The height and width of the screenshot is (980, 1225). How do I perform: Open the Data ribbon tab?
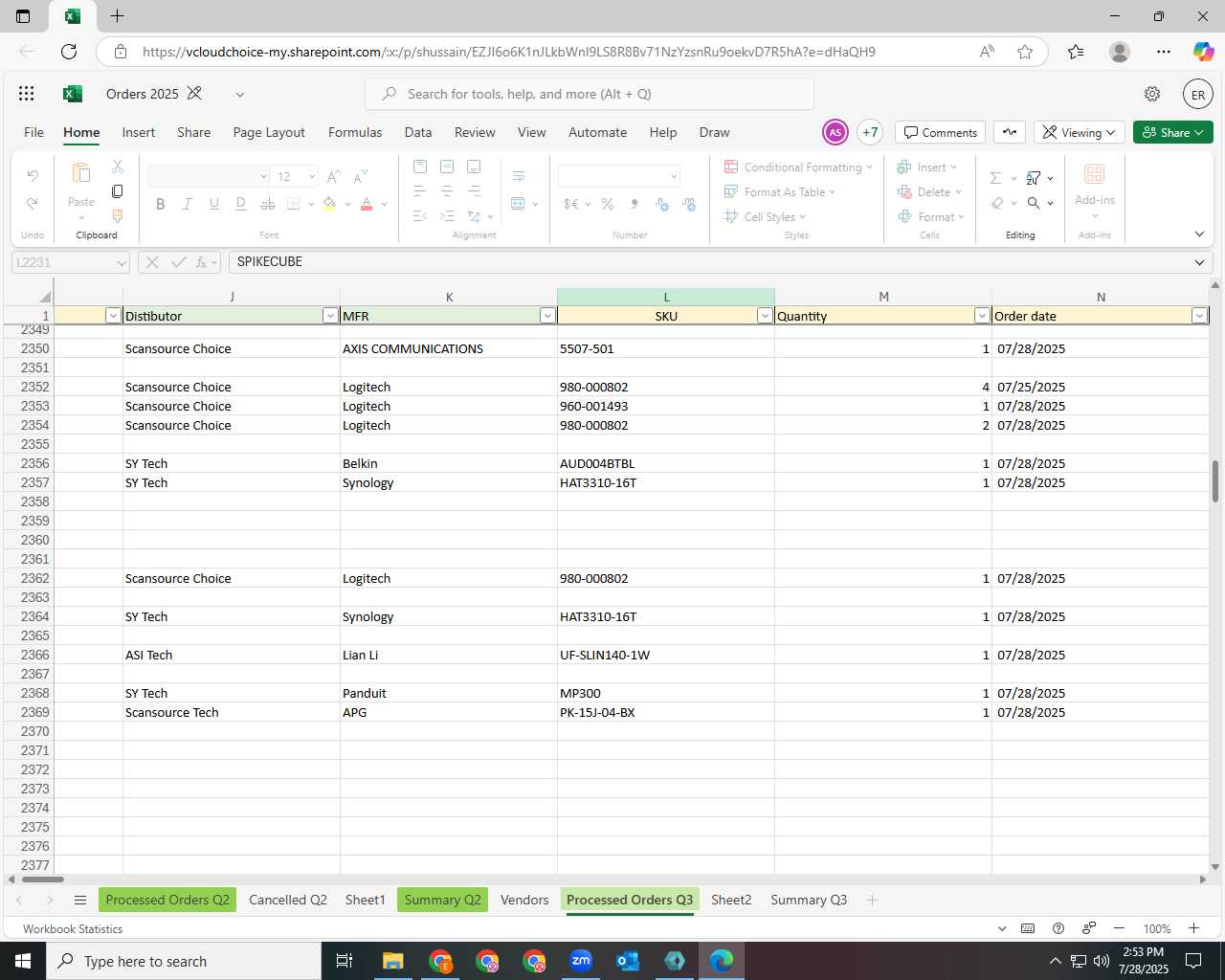[x=418, y=132]
